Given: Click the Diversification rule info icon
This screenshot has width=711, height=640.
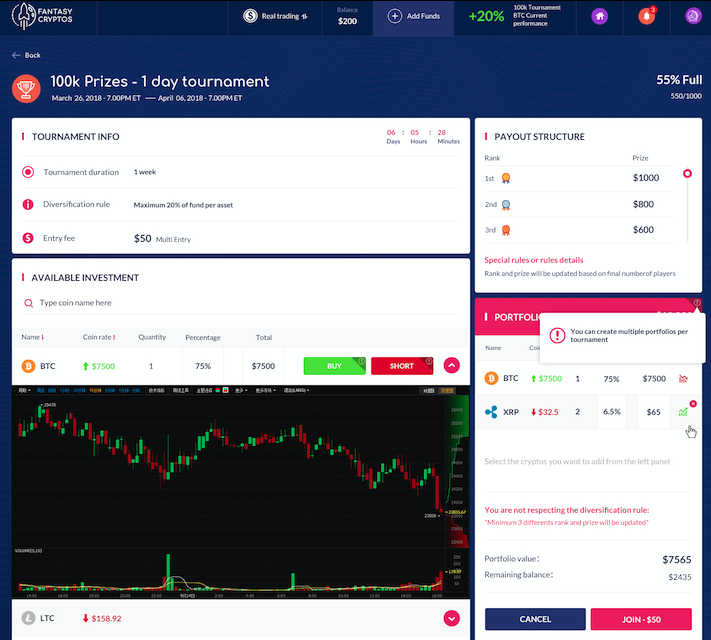Looking at the screenshot, I should [28, 205].
